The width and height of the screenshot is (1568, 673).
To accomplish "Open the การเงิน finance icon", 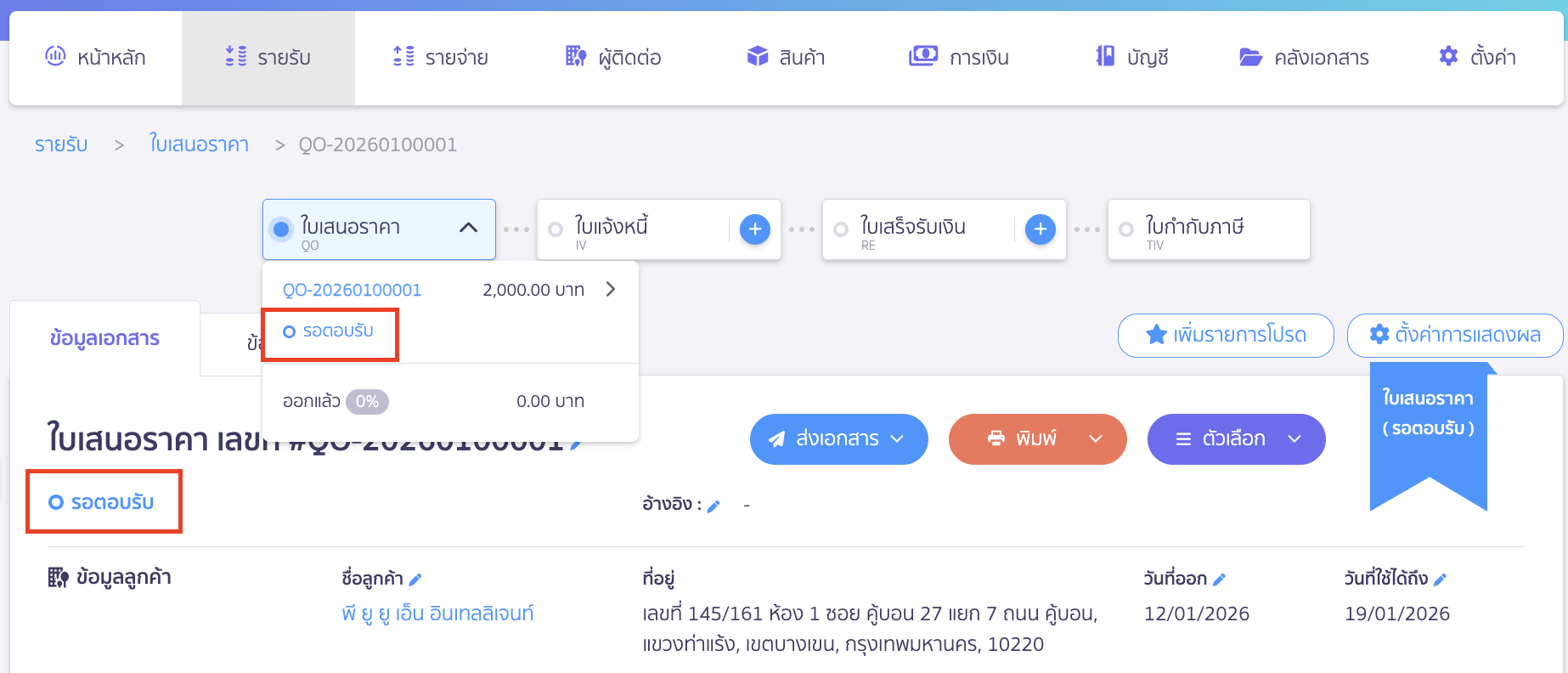I will 921,56.
